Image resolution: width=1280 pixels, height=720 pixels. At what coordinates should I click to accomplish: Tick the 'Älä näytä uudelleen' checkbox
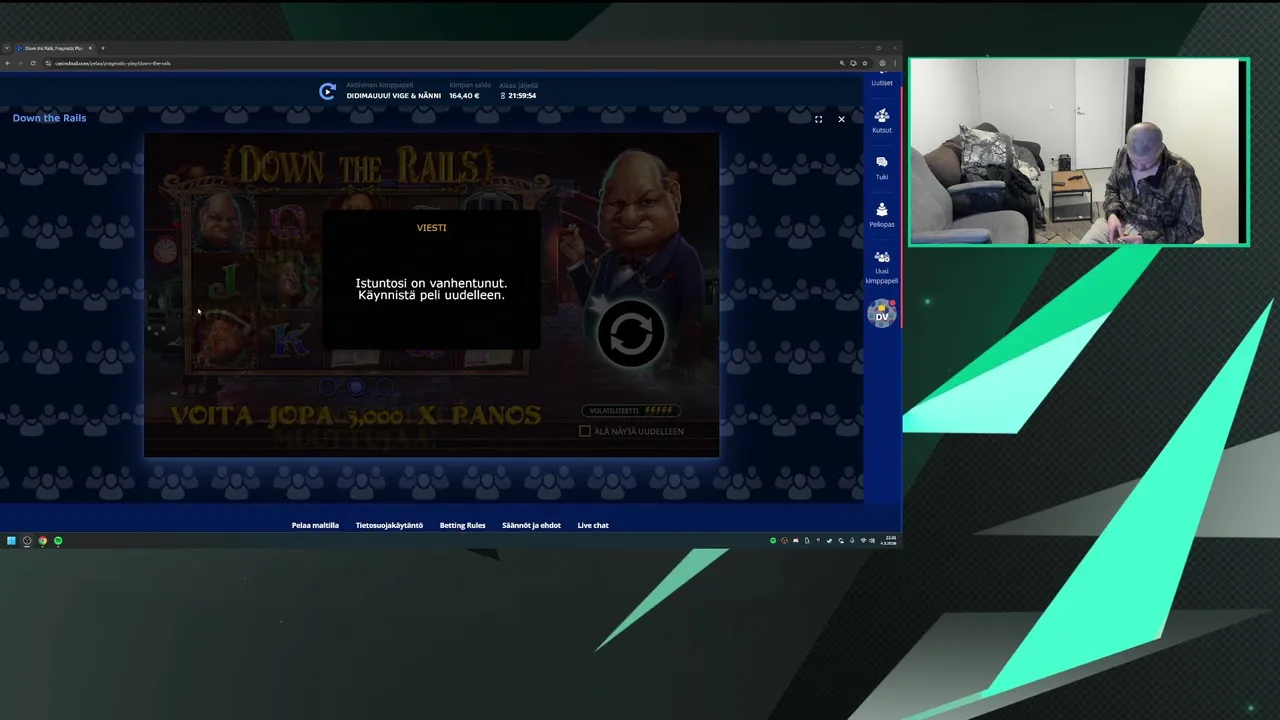point(585,431)
